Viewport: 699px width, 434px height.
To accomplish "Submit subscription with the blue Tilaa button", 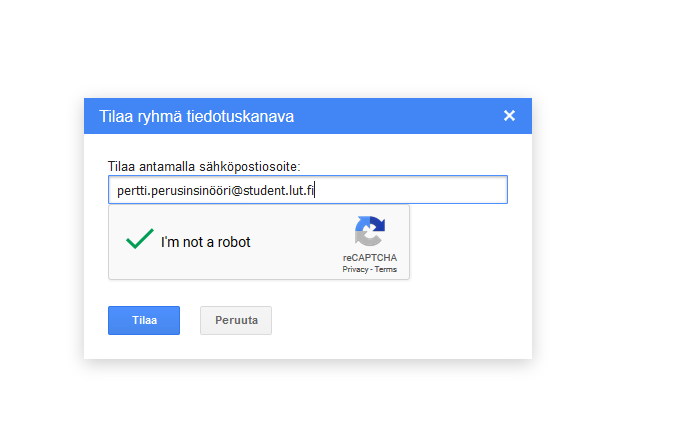I will [144, 320].
